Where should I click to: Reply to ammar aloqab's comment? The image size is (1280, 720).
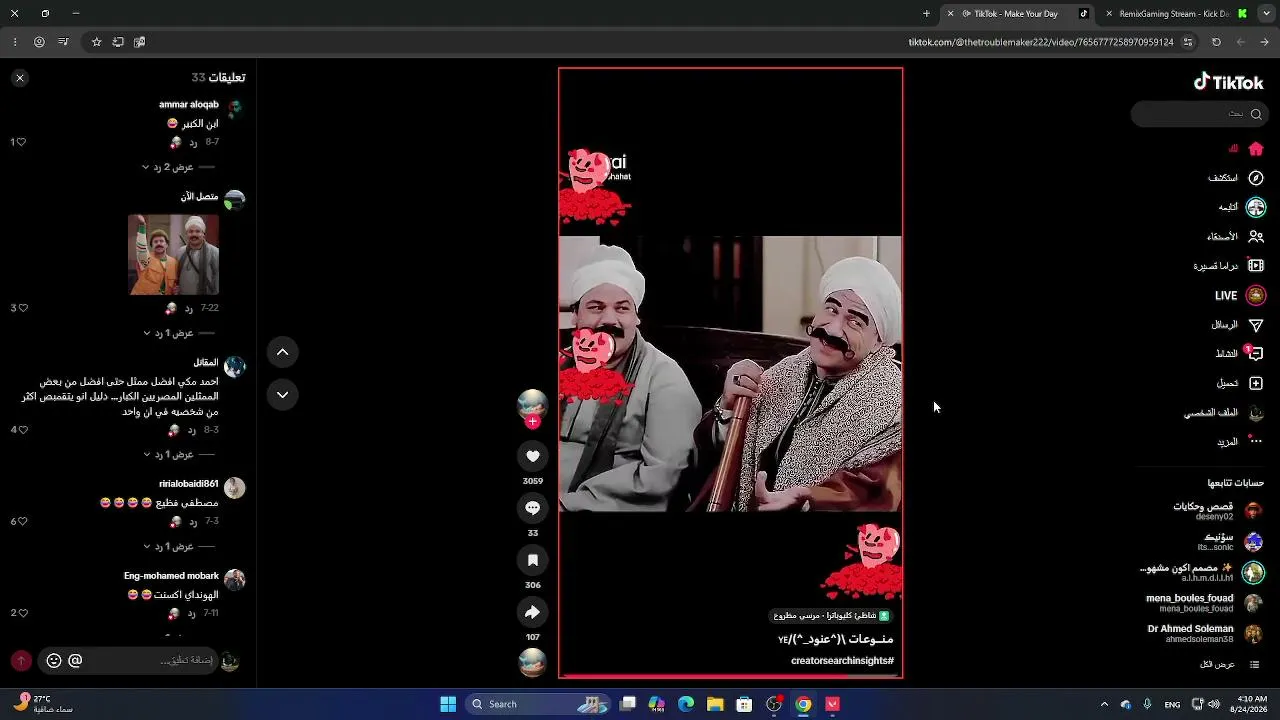(x=193, y=143)
